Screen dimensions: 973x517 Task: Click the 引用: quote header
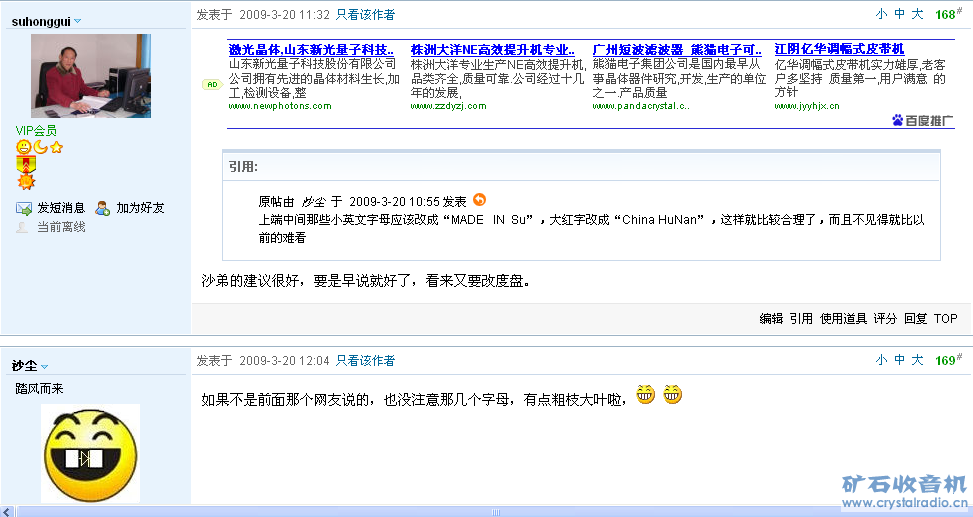pyautogui.click(x=243, y=166)
